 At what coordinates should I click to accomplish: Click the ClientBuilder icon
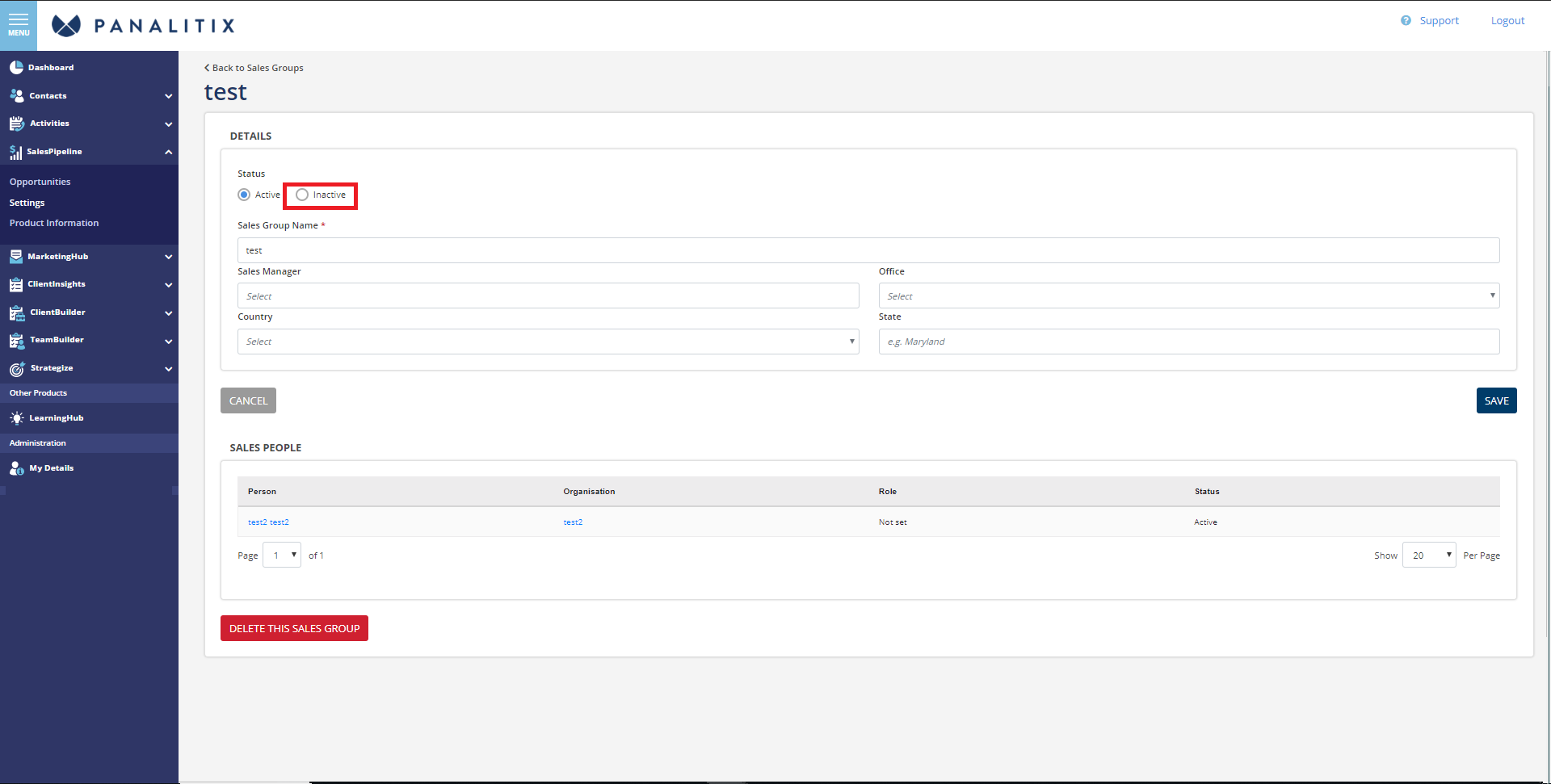pos(16,312)
